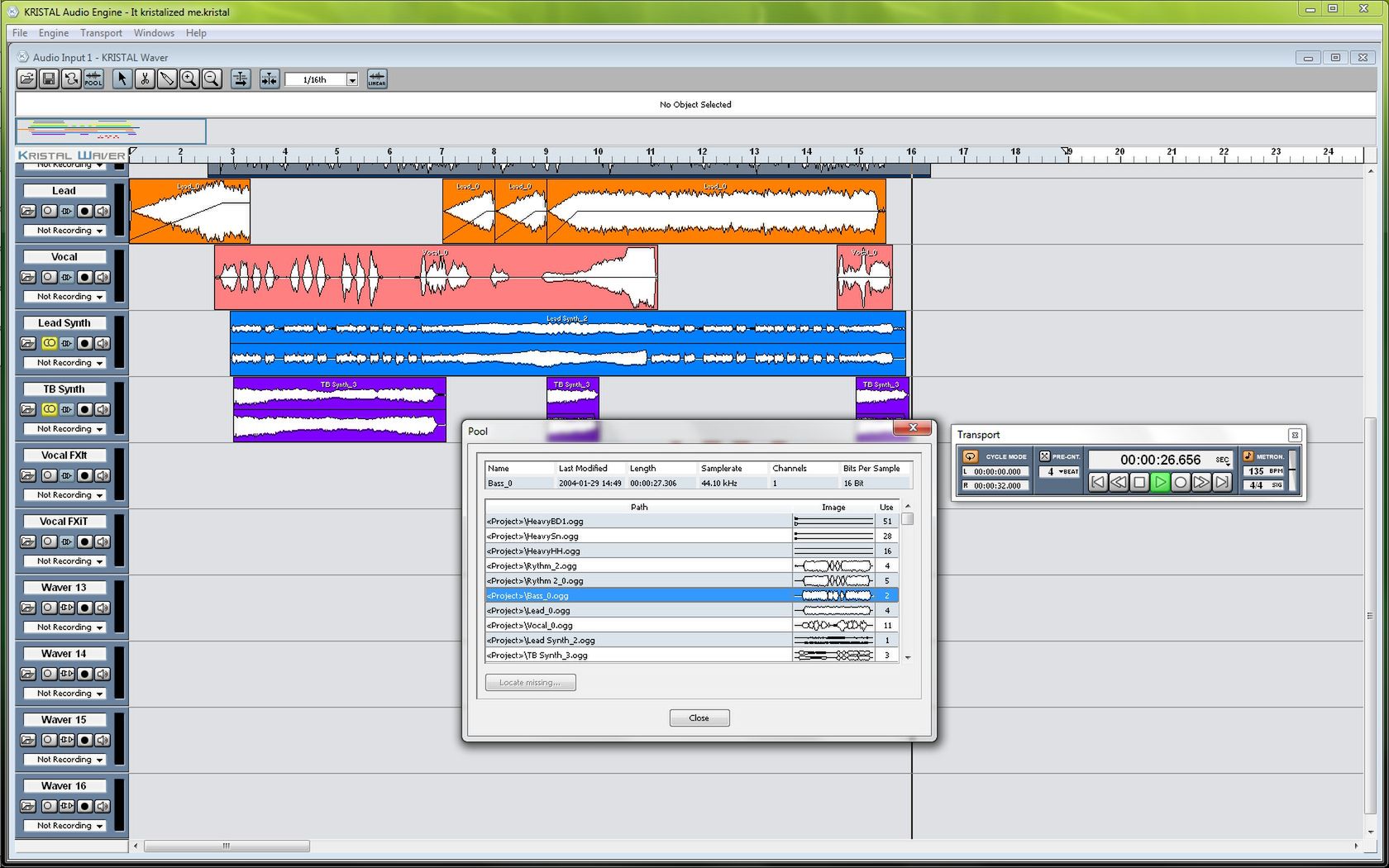Mute the Vocal FXiT track
Viewport: 1389px width, 868px height.
[x=103, y=541]
